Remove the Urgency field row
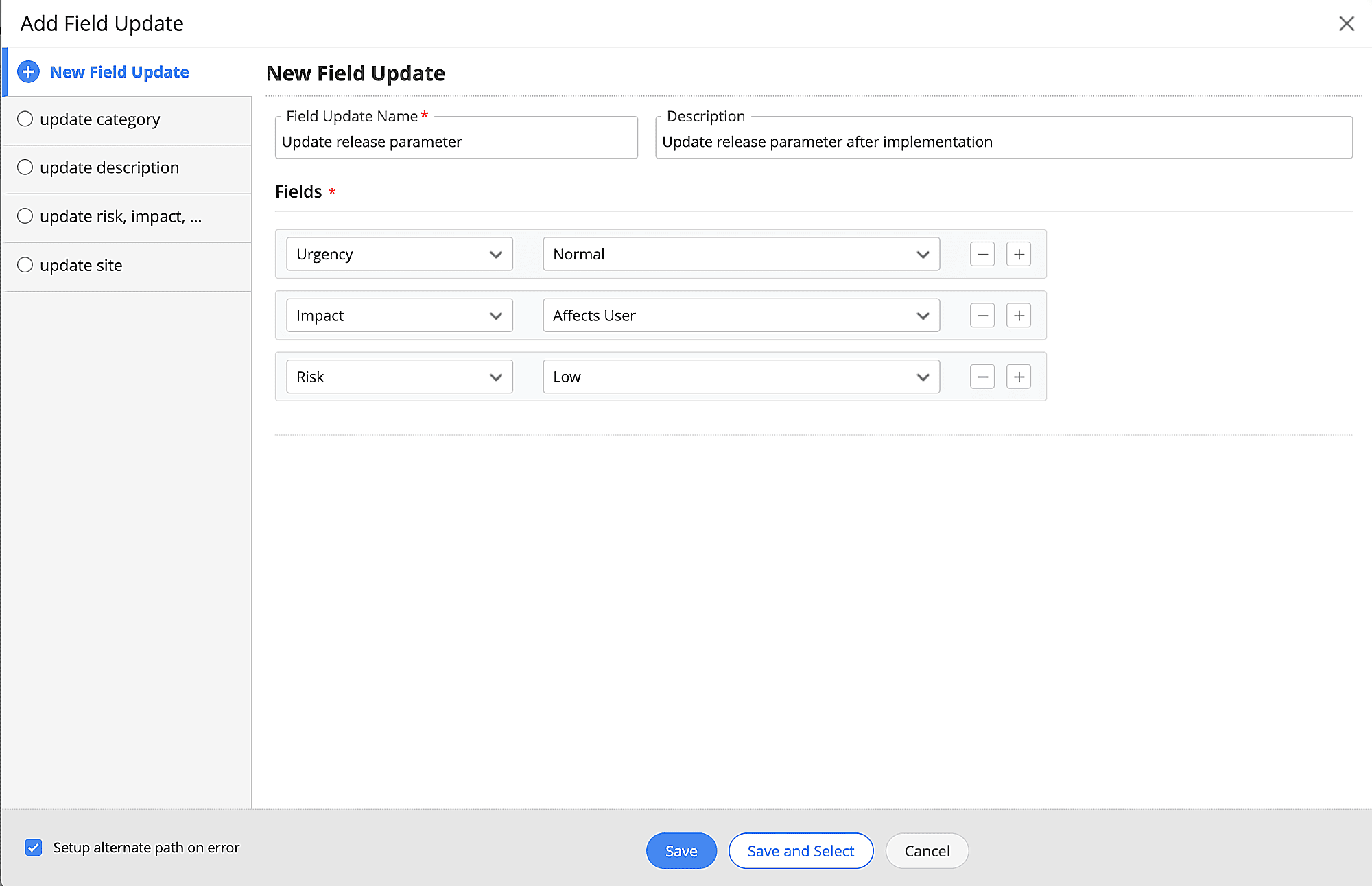 pos(982,255)
